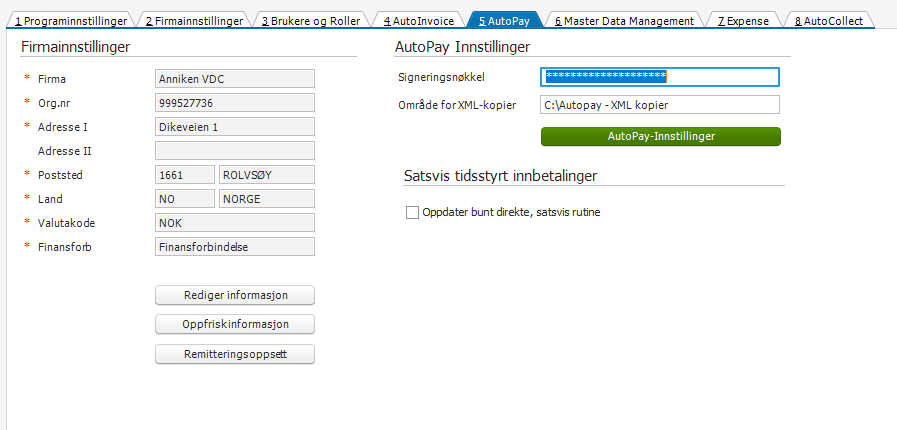
Task: Click the Område for XML-kopier field
Action: pos(660,105)
